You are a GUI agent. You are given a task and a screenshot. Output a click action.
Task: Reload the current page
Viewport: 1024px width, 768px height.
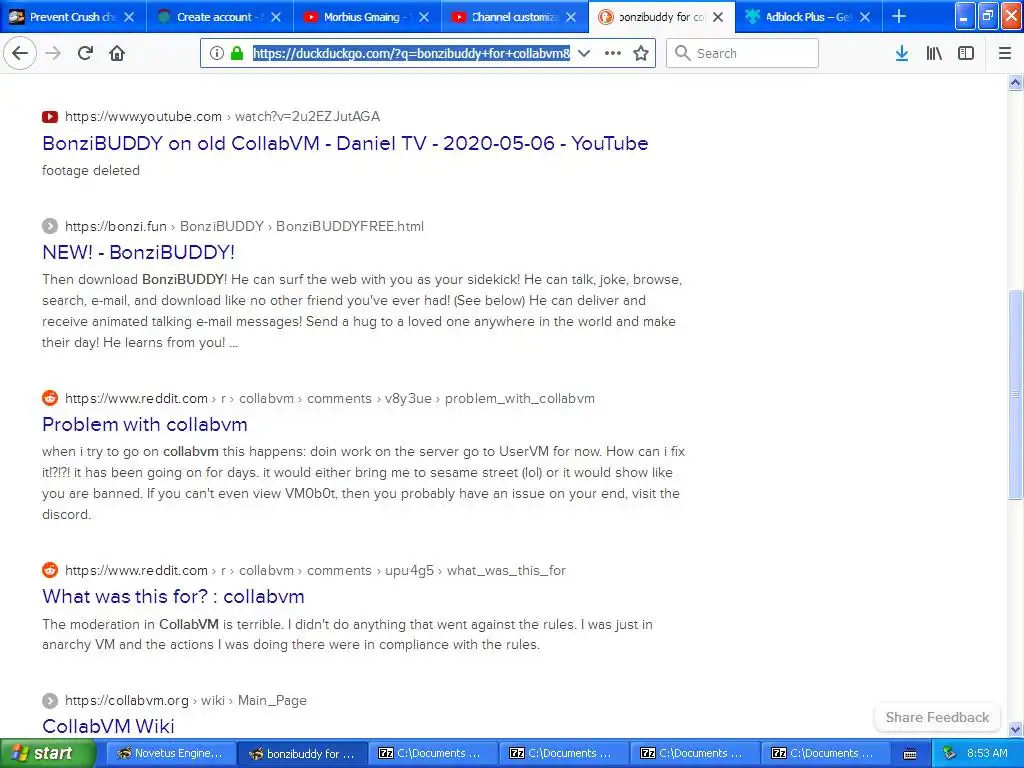85,53
